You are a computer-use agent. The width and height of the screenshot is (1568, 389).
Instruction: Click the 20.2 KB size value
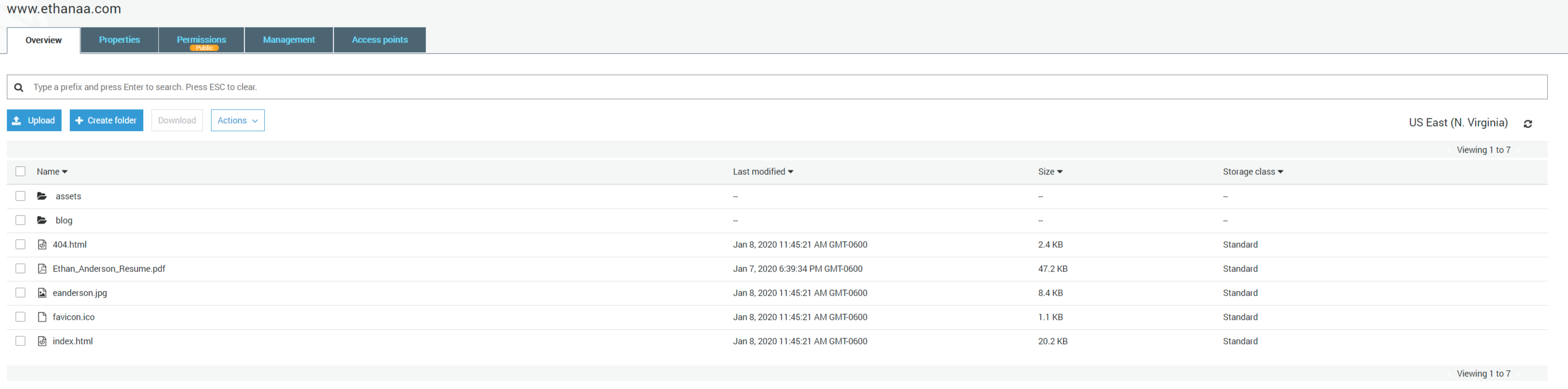click(1052, 342)
